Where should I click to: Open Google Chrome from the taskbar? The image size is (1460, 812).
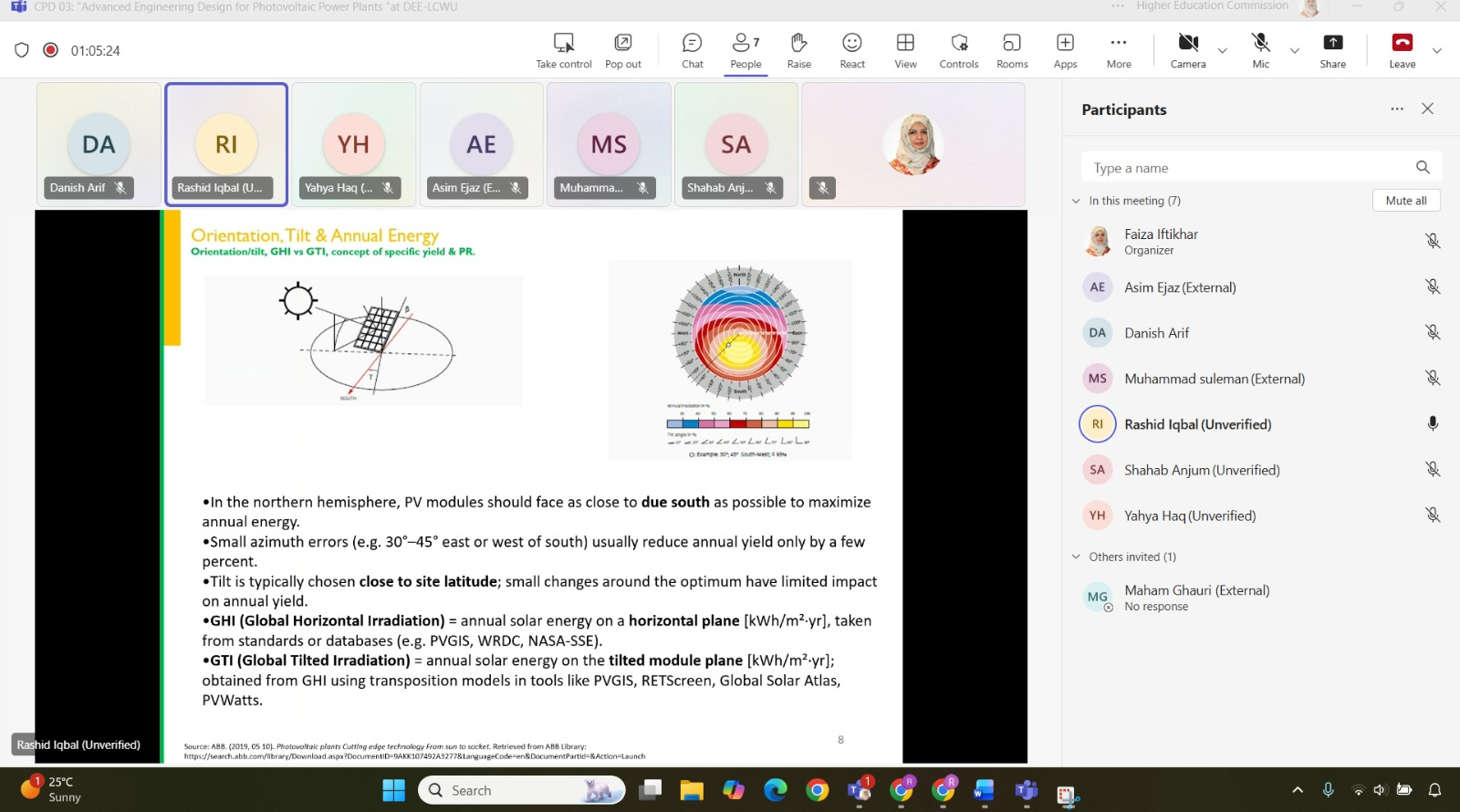(x=817, y=790)
